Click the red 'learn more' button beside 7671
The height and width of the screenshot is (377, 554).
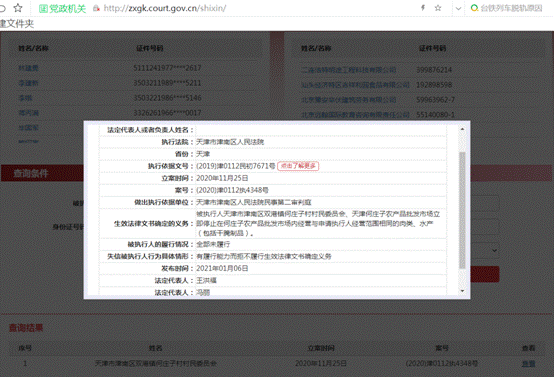point(298,166)
